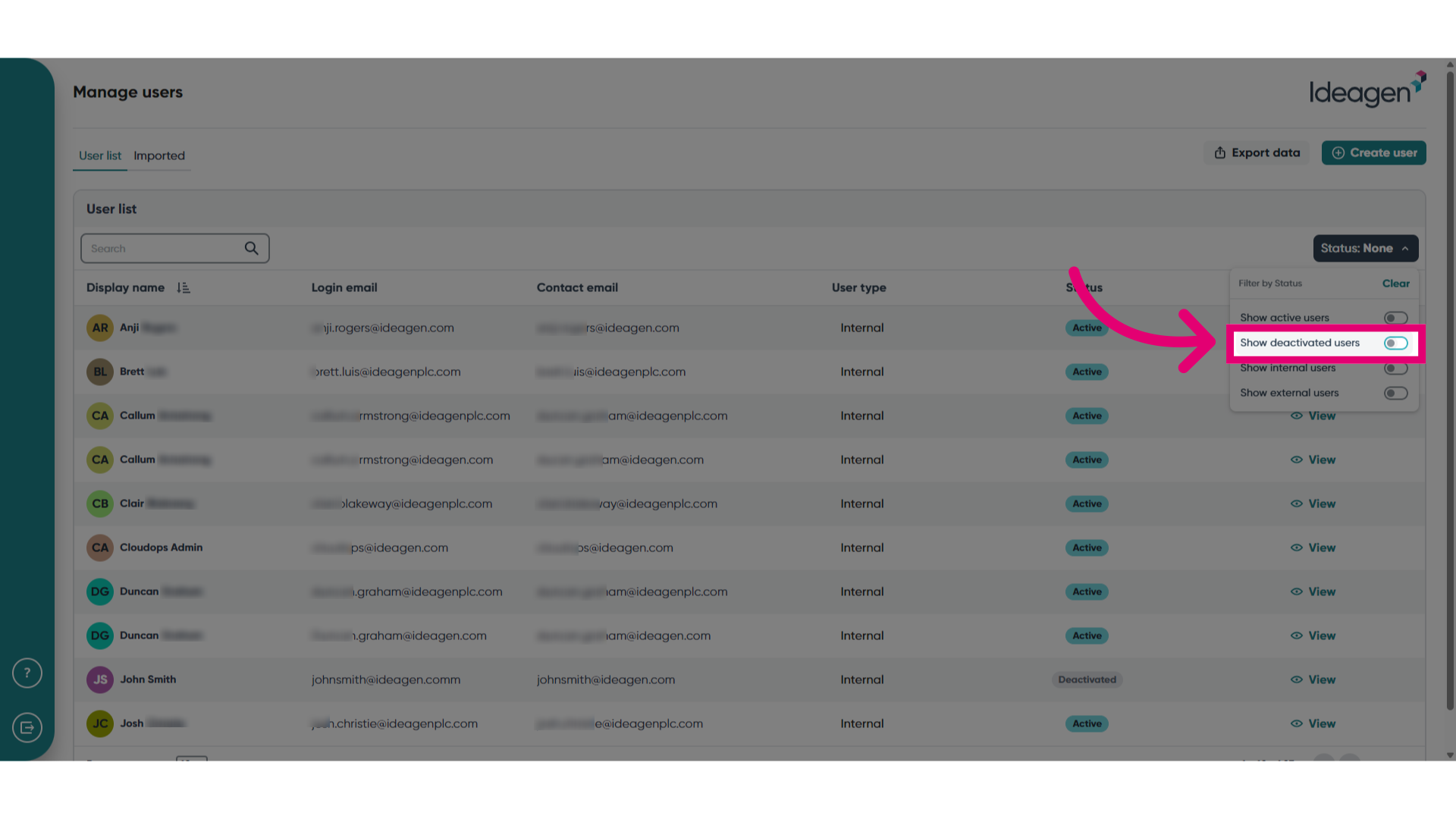Screen dimensions: 1456x819
Task: Click DG avatar for graham@ideagen.com row
Action: pos(100,635)
